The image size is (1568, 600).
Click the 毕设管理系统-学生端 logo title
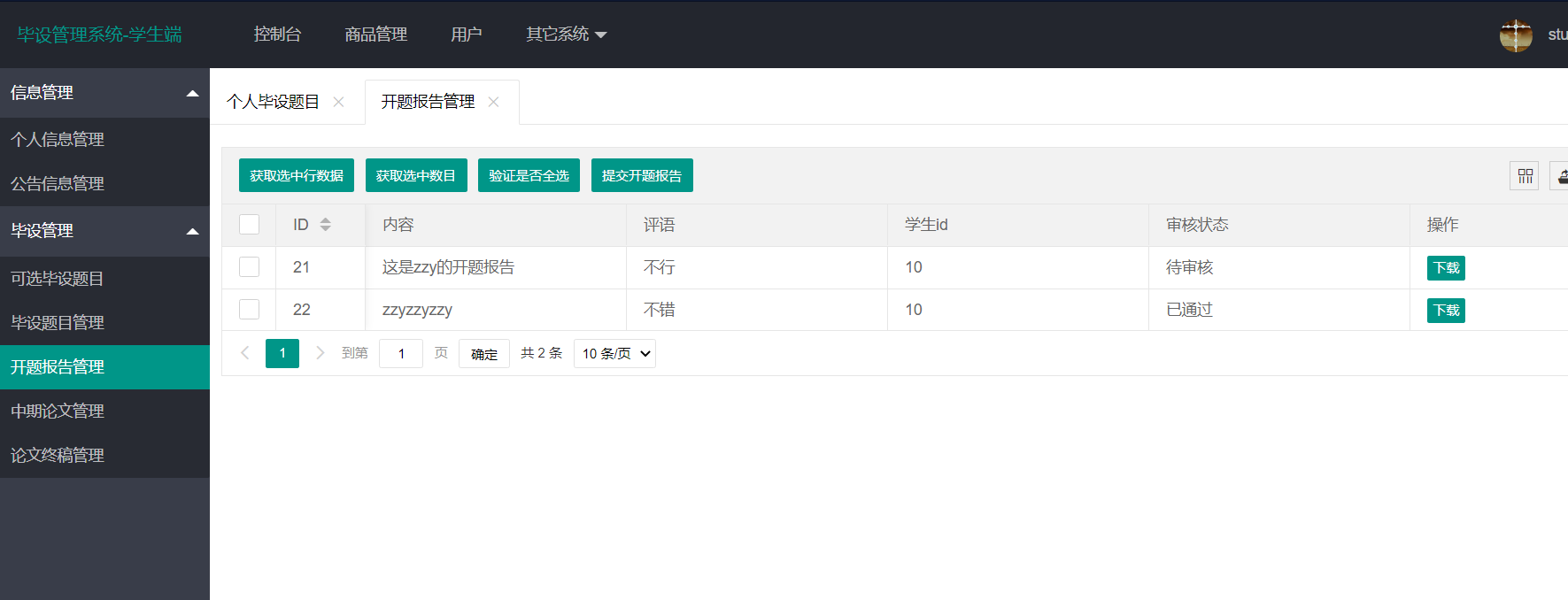[99, 35]
